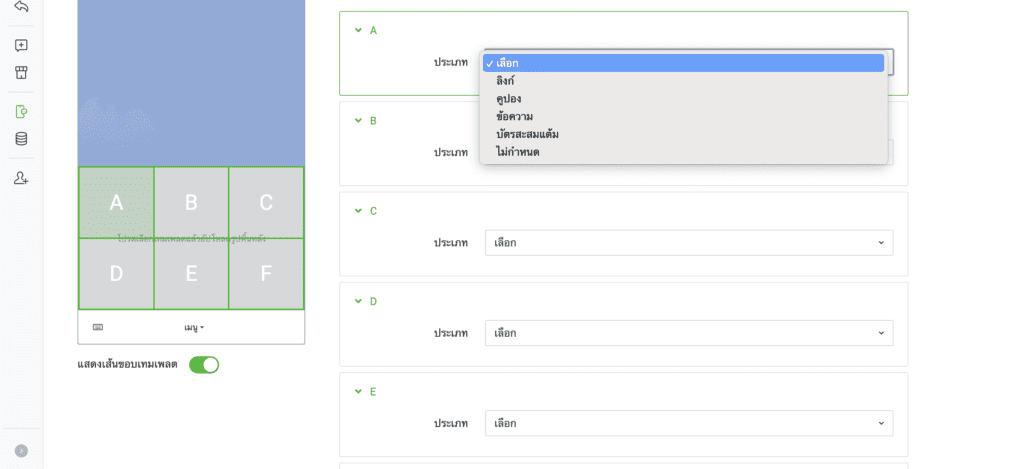
Task: Select template area E in preview
Action: pos(191,274)
